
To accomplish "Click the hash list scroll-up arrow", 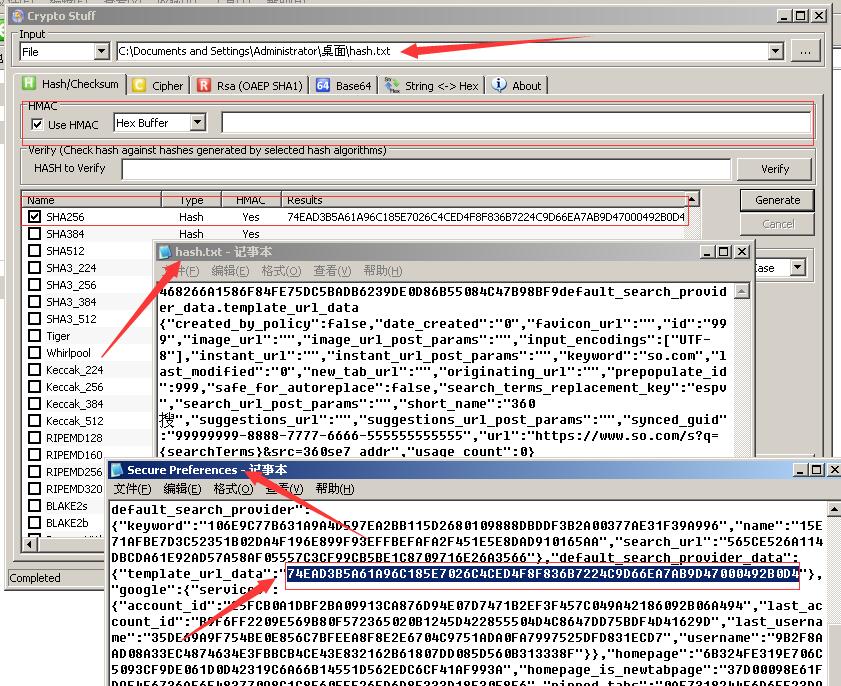I will click(692, 200).
